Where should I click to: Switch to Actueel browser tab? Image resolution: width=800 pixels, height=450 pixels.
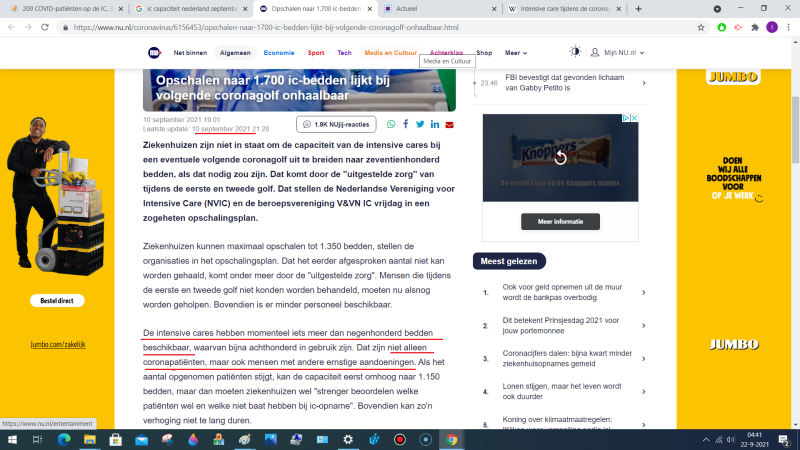pos(440,9)
